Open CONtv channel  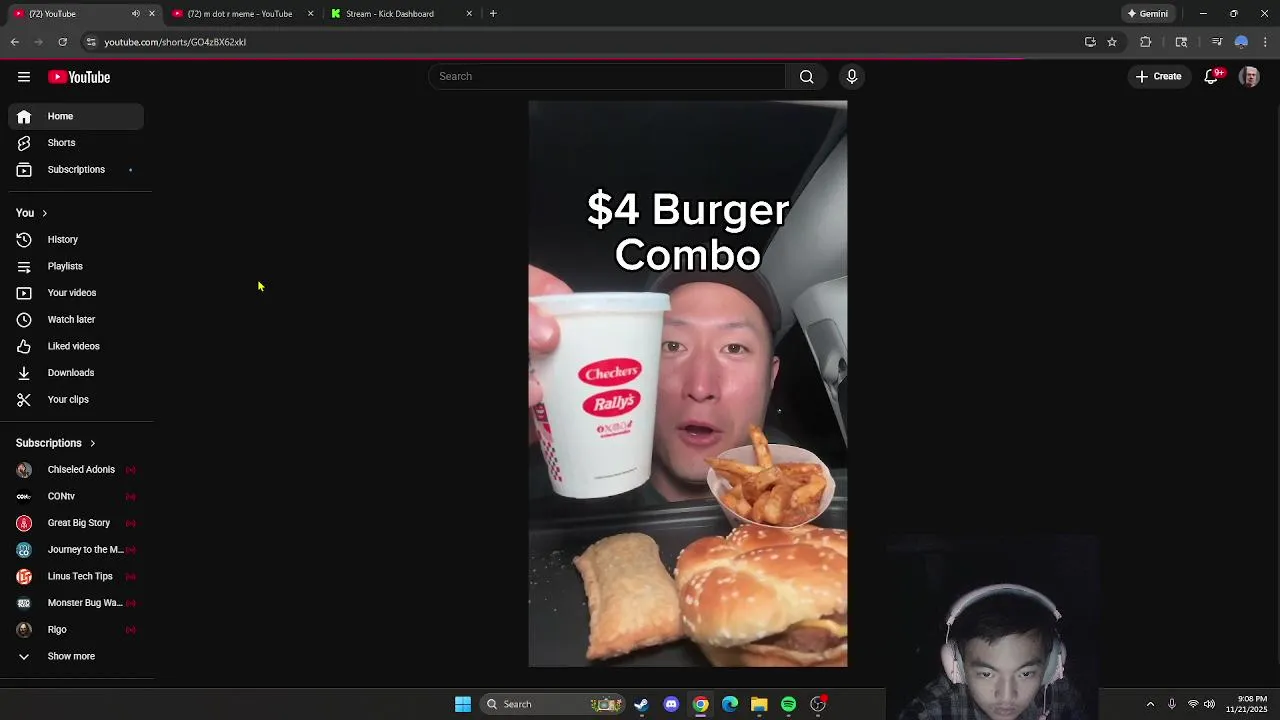tap(77, 496)
